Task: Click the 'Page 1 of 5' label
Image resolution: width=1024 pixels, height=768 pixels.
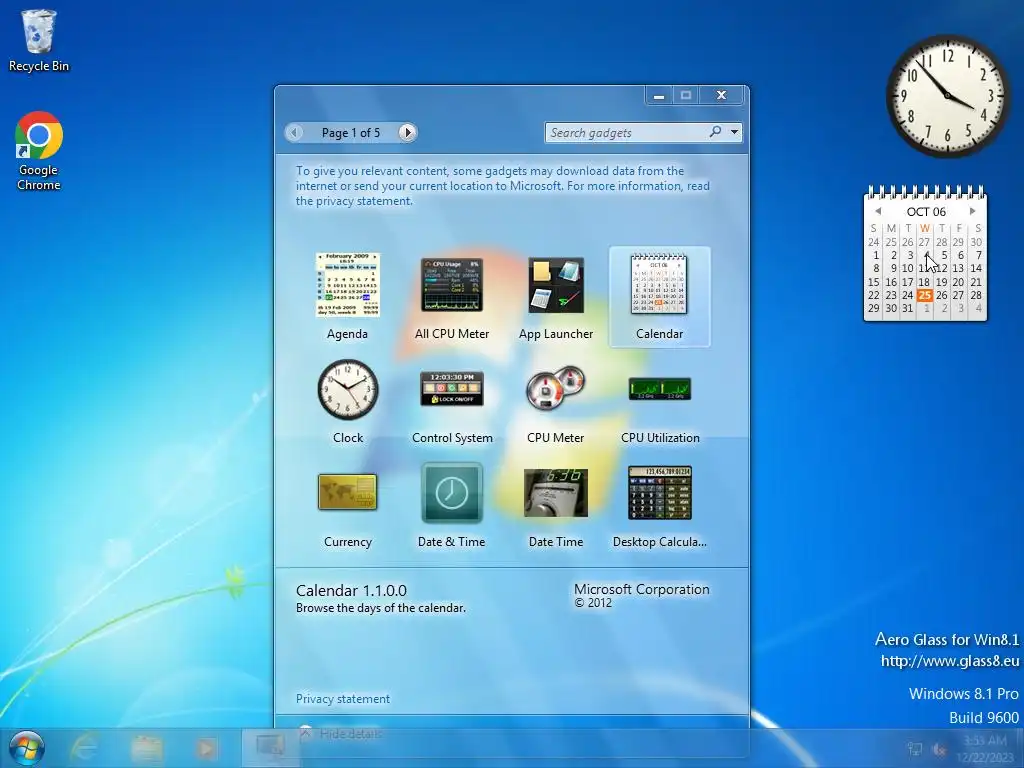Action: point(351,133)
